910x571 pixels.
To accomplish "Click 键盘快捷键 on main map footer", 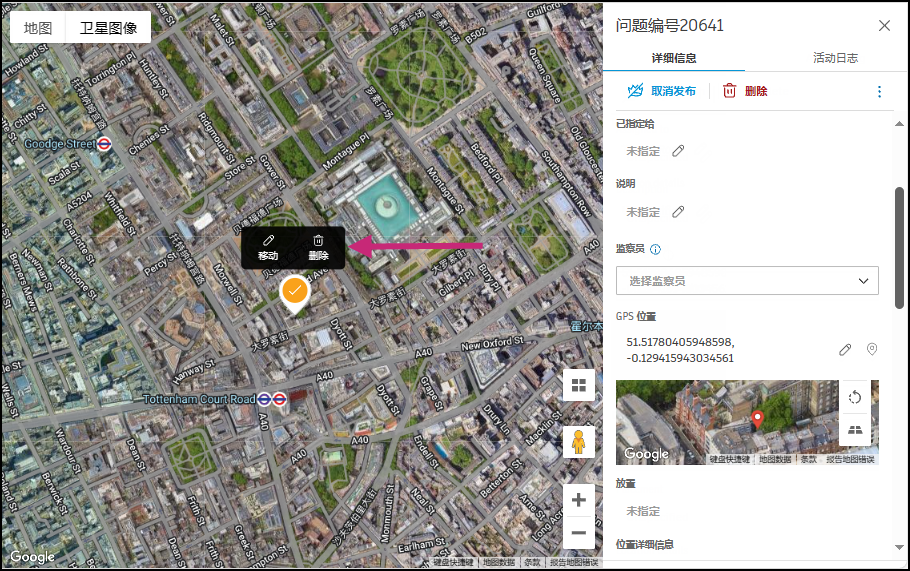I will pyautogui.click(x=453, y=562).
